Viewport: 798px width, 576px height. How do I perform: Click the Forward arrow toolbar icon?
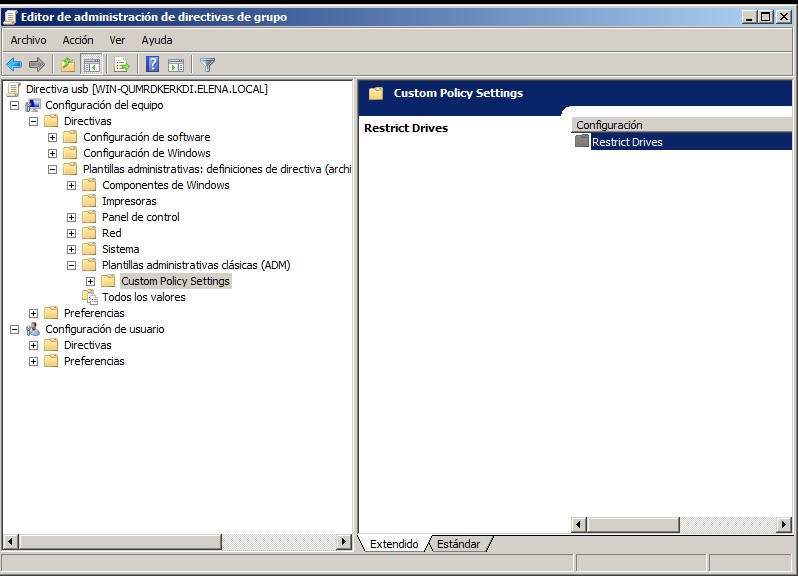point(37,65)
